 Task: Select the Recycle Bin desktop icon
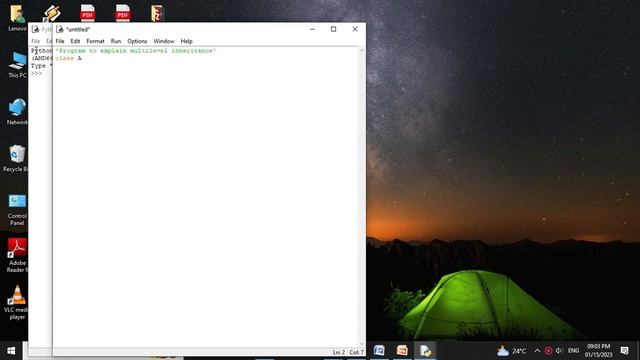coord(16,158)
